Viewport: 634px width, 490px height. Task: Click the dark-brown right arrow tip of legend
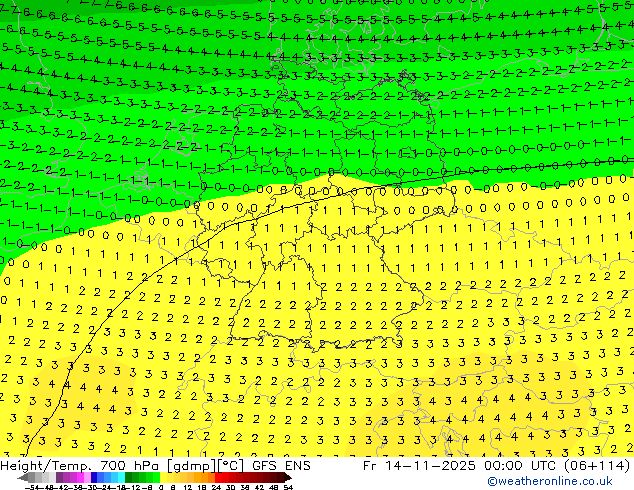(287, 478)
